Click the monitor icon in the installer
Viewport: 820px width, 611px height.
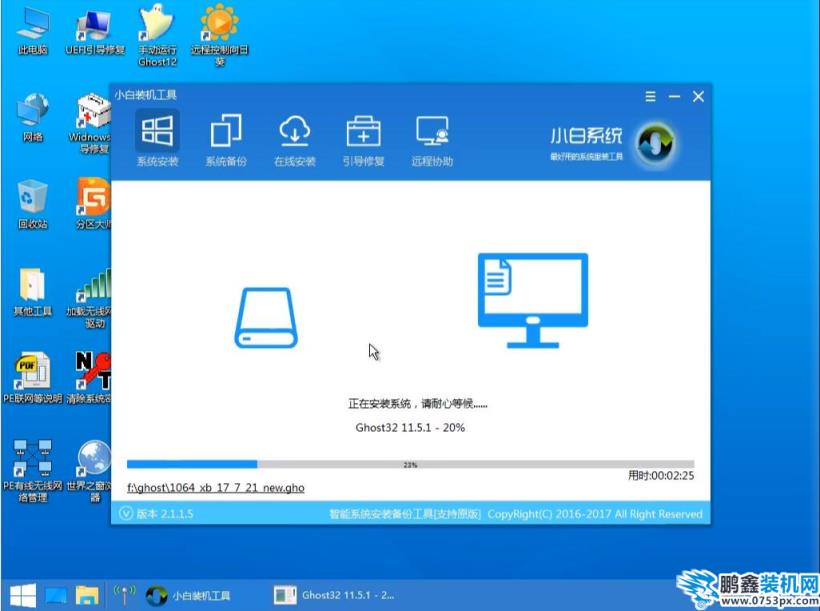point(532,300)
